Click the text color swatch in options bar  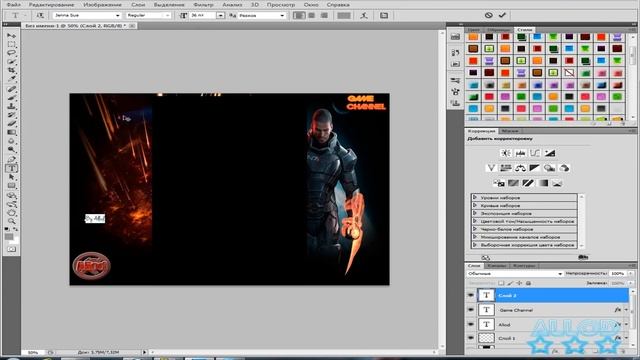point(344,15)
